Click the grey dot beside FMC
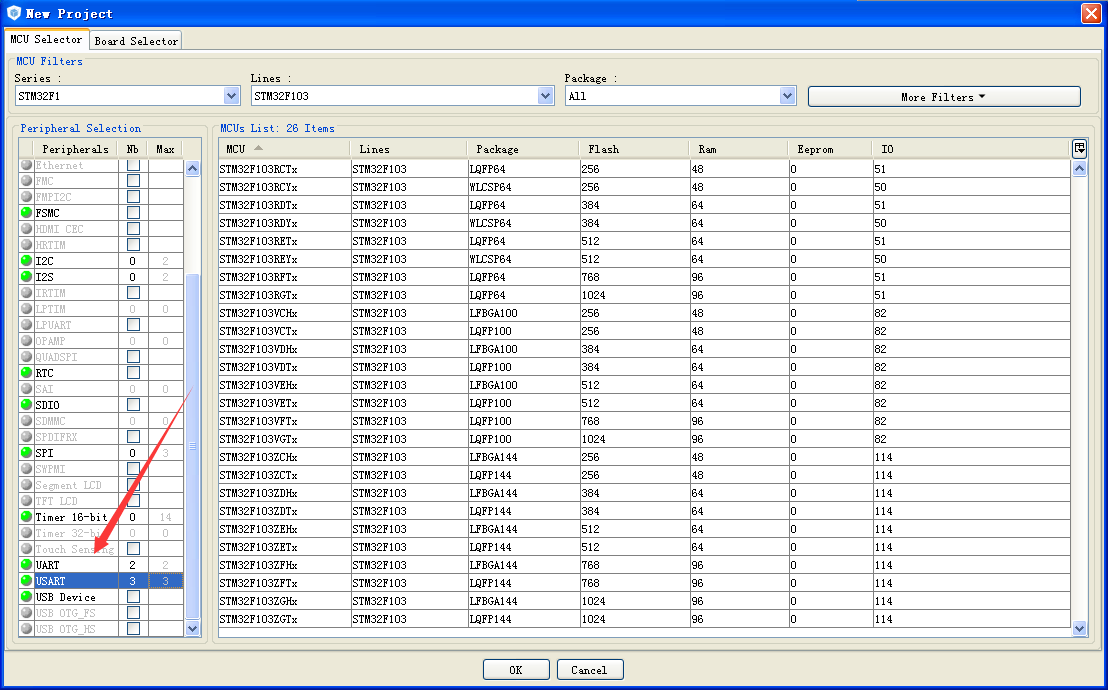Viewport: 1108px width, 690px height. (26, 180)
